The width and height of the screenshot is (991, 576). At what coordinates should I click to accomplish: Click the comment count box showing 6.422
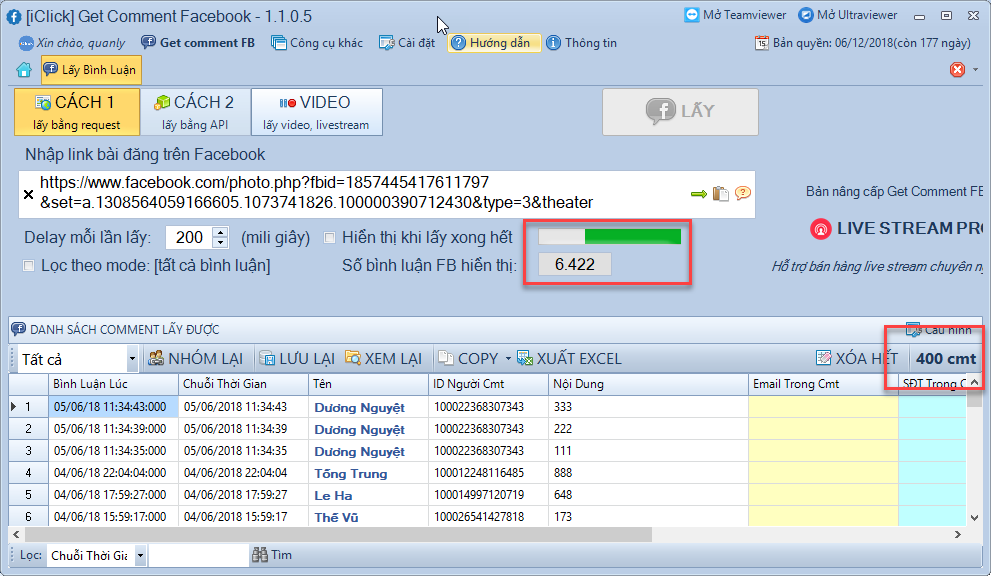(x=575, y=264)
